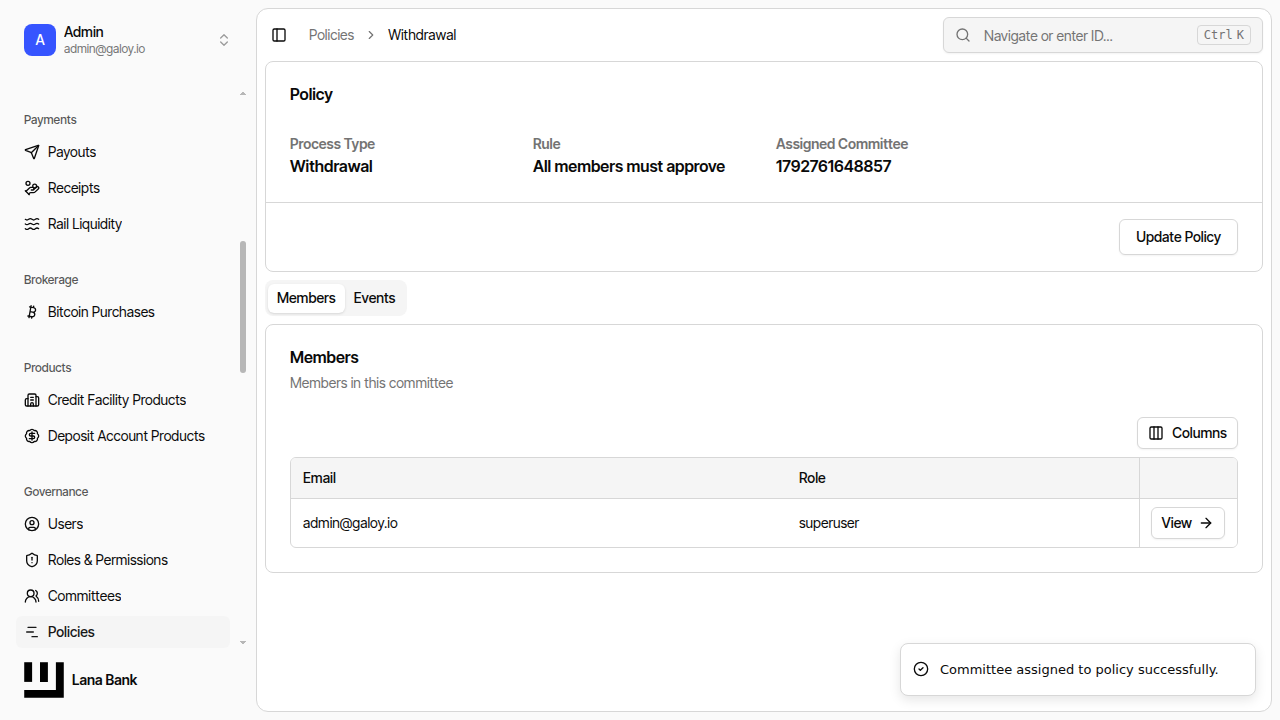Go to Policies breadcrumb link

click(x=331, y=35)
